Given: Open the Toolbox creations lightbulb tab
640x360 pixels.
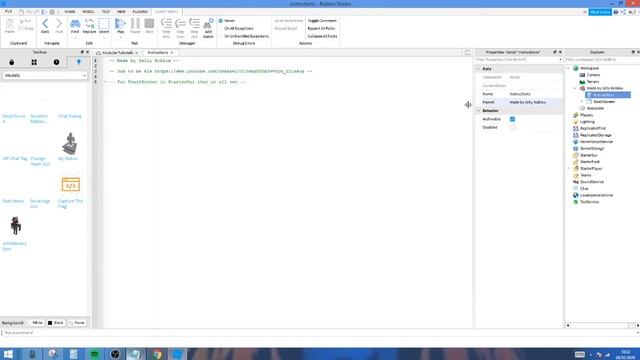Looking at the screenshot, I should click(x=79, y=62).
